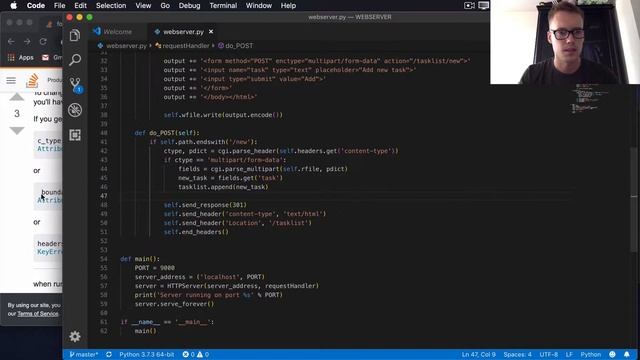Screen dimensions: 640x360
Task: Open the Go menu
Action: tap(165, 5)
